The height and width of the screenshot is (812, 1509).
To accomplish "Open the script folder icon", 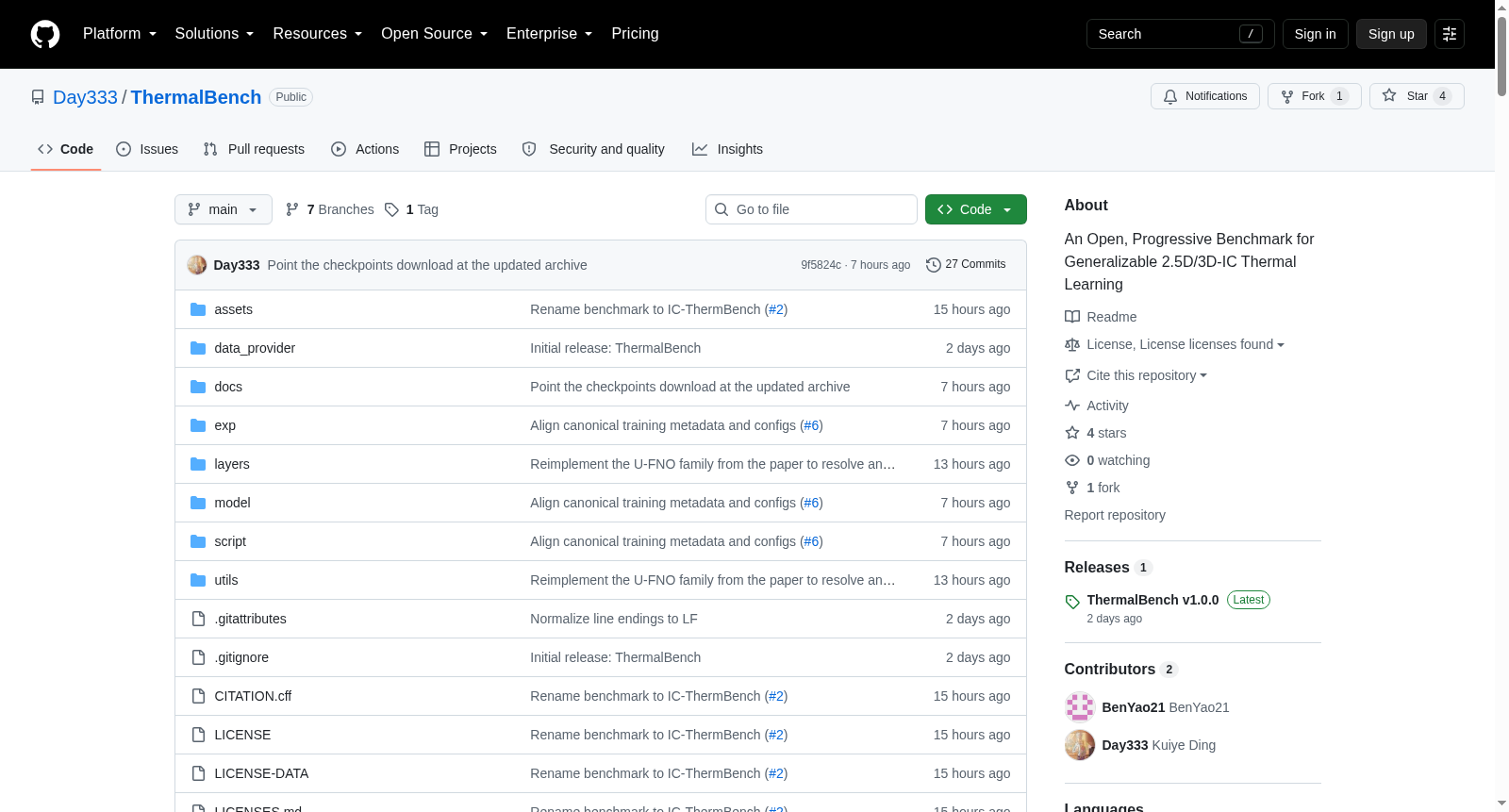I will click(198, 541).
